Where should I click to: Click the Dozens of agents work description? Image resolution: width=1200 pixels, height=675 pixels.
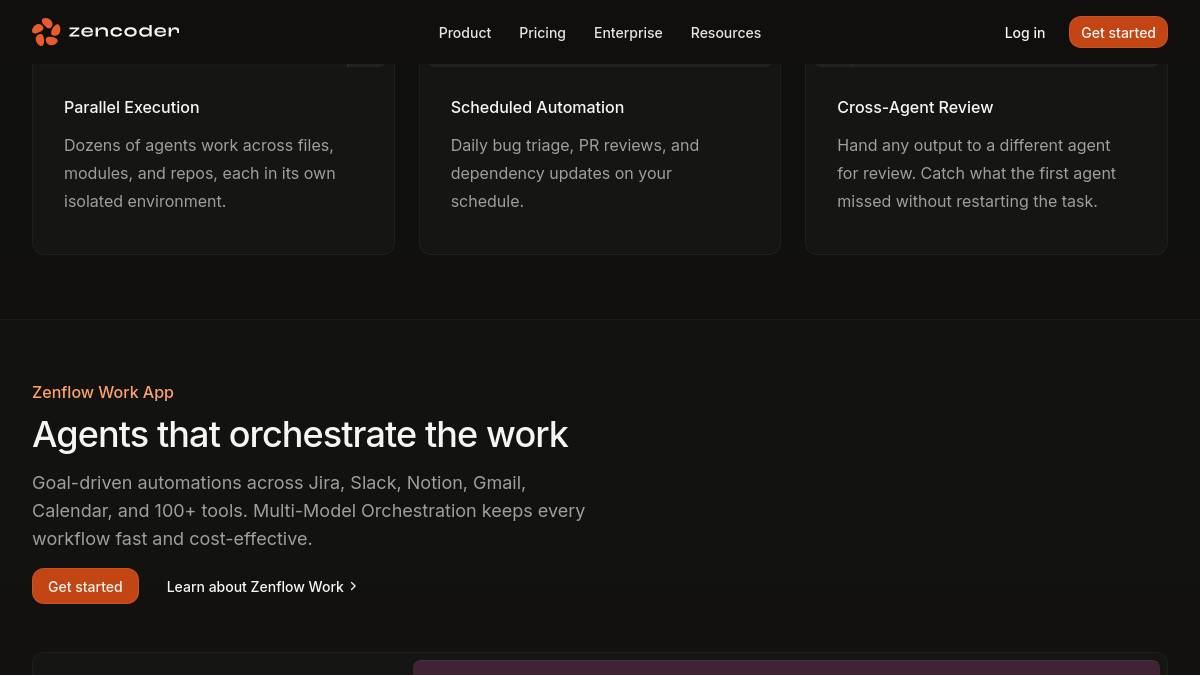coord(200,173)
